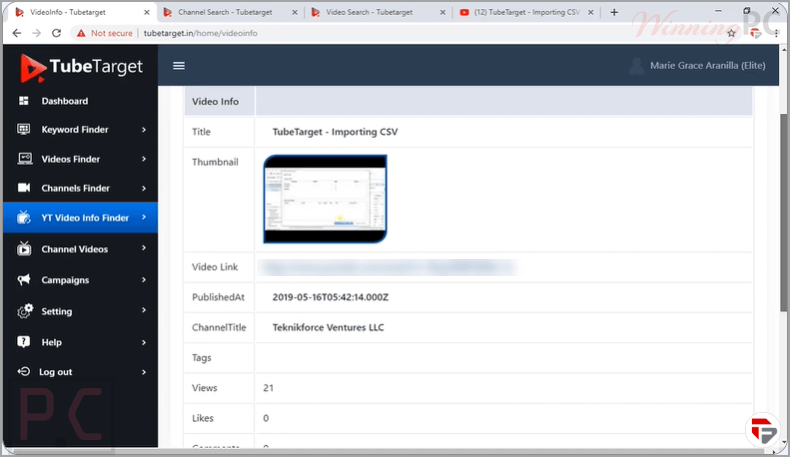The width and height of the screenshot is (790, 457).
Task: Click the Tags row label
Action: pos(202,358)
